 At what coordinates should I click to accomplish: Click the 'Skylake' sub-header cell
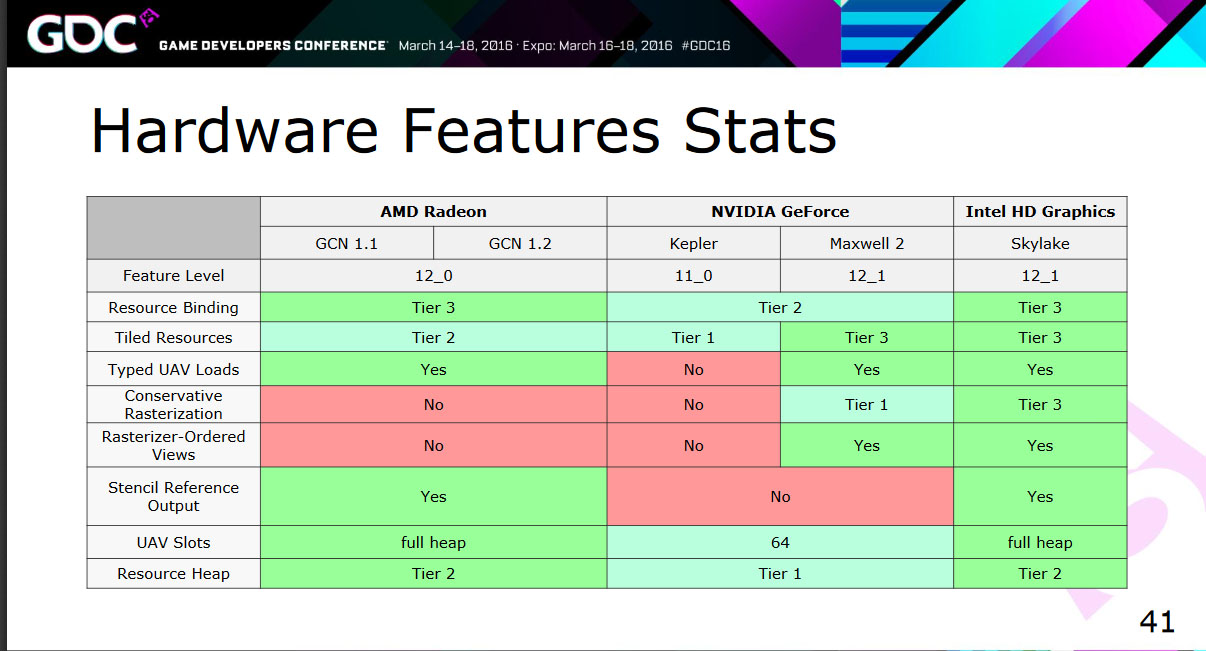click(1040, 244)
